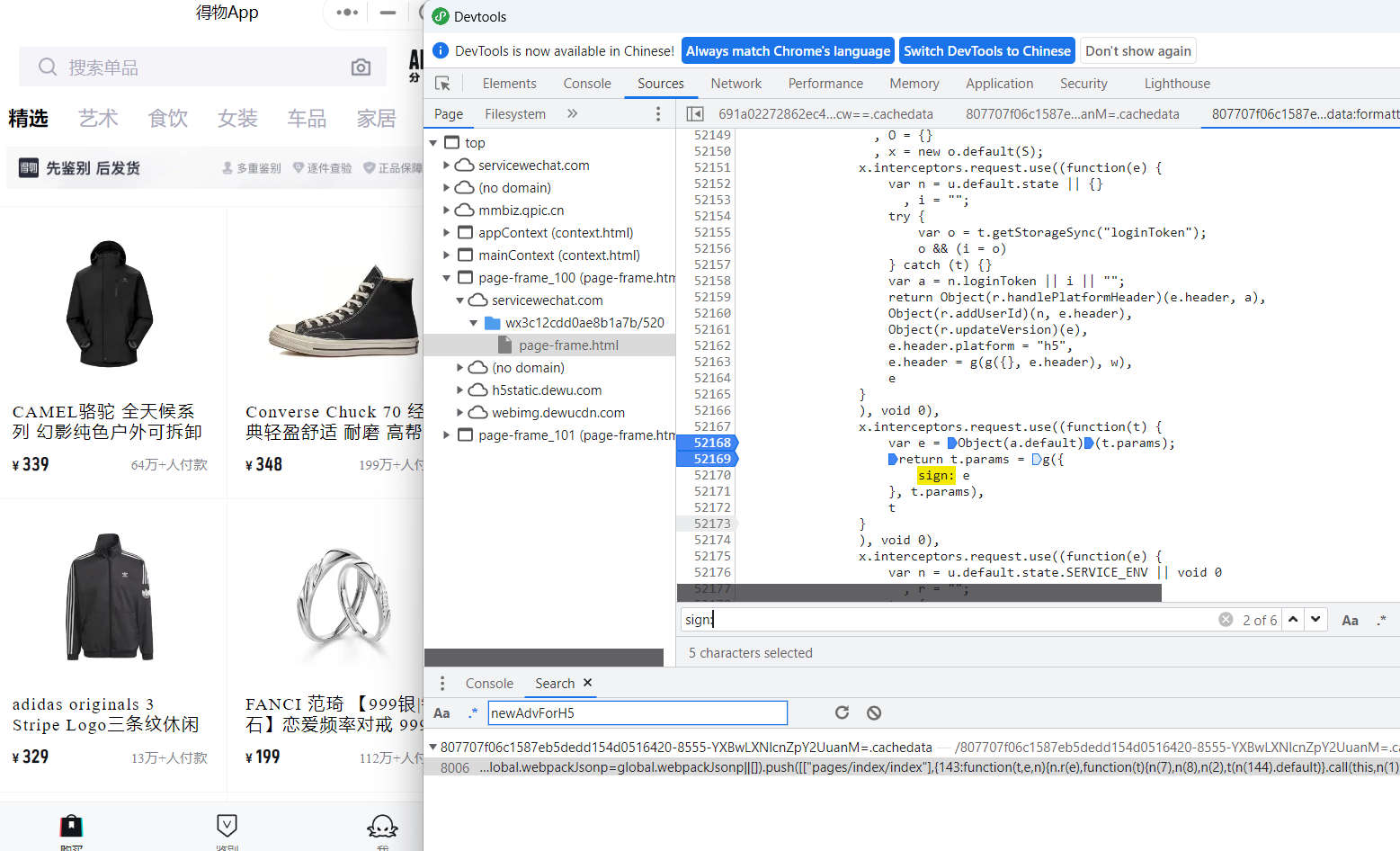Toggle regular expression in Search drawer
Image resolution: width=1400 pixels, height=851 pixels.
click(x=473, y=713)
